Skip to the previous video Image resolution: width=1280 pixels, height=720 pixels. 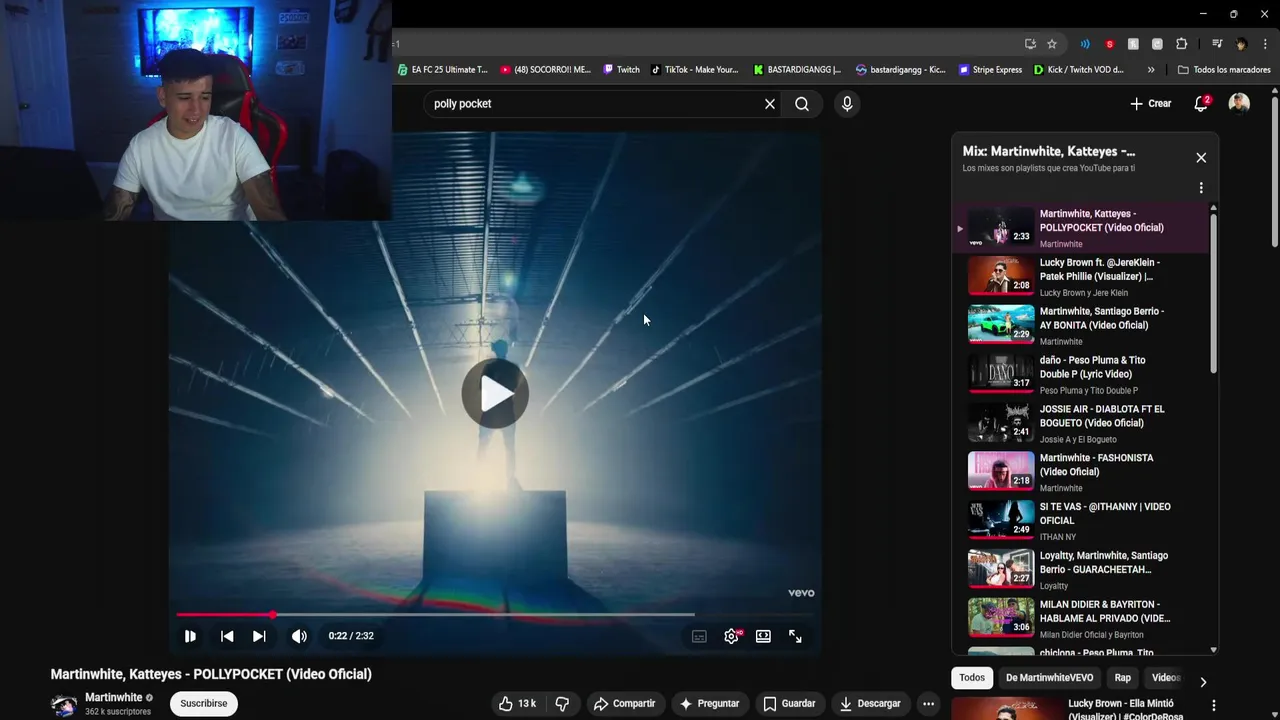click(x=227, y=636)
